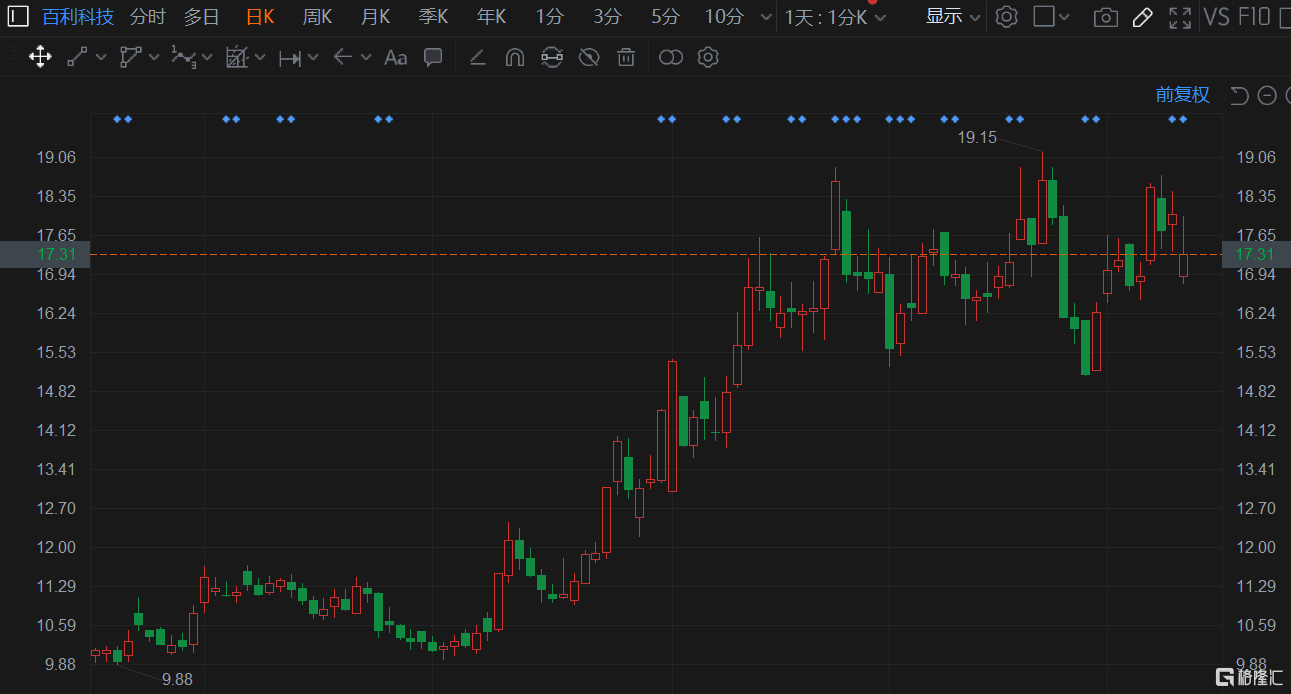The height and width of the screenshot is (694, 1291).
Task: Expand the line drawing tool dropdown arrow
Action: click(x=101, y=58)
